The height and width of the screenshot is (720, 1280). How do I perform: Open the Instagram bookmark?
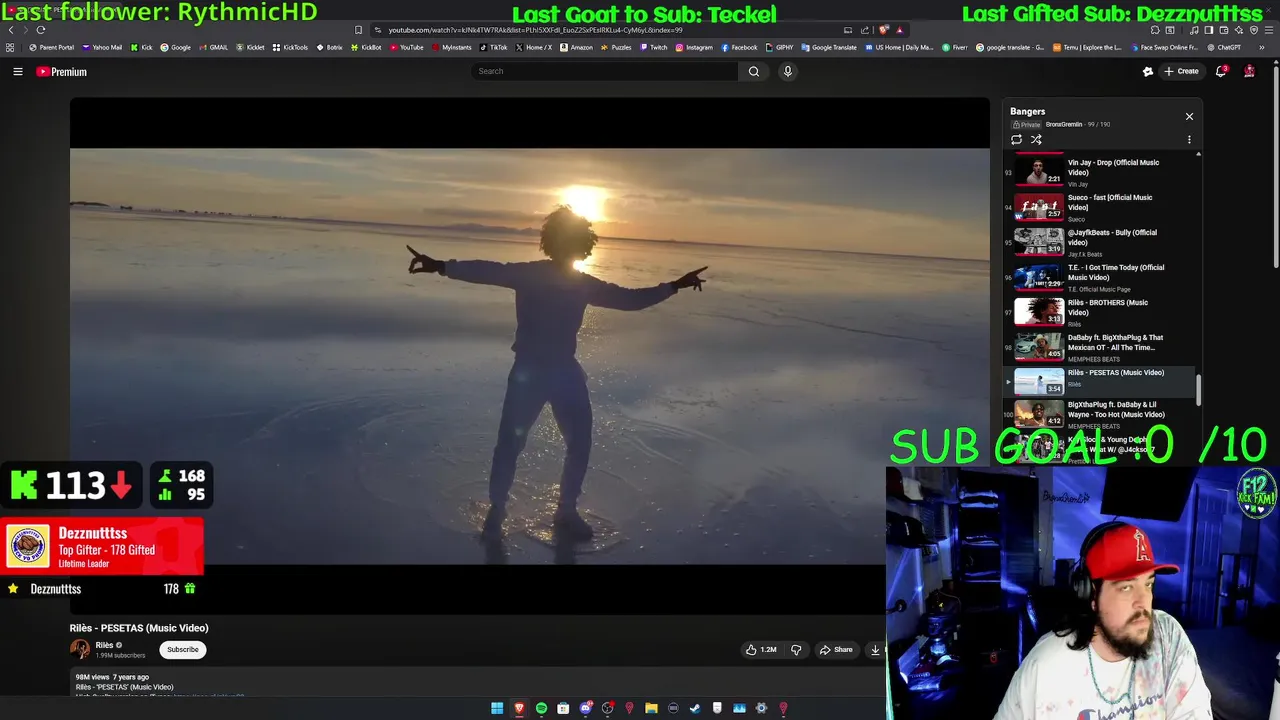pos(694,47)
